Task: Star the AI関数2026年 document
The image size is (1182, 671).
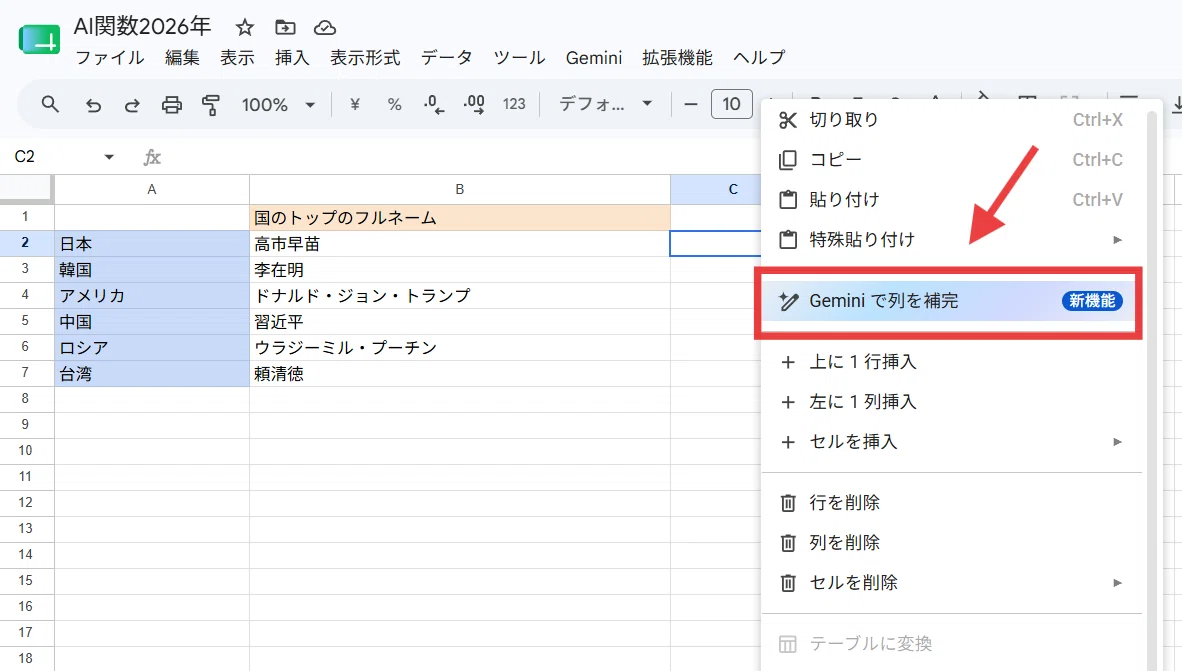Action: [245, 28]
